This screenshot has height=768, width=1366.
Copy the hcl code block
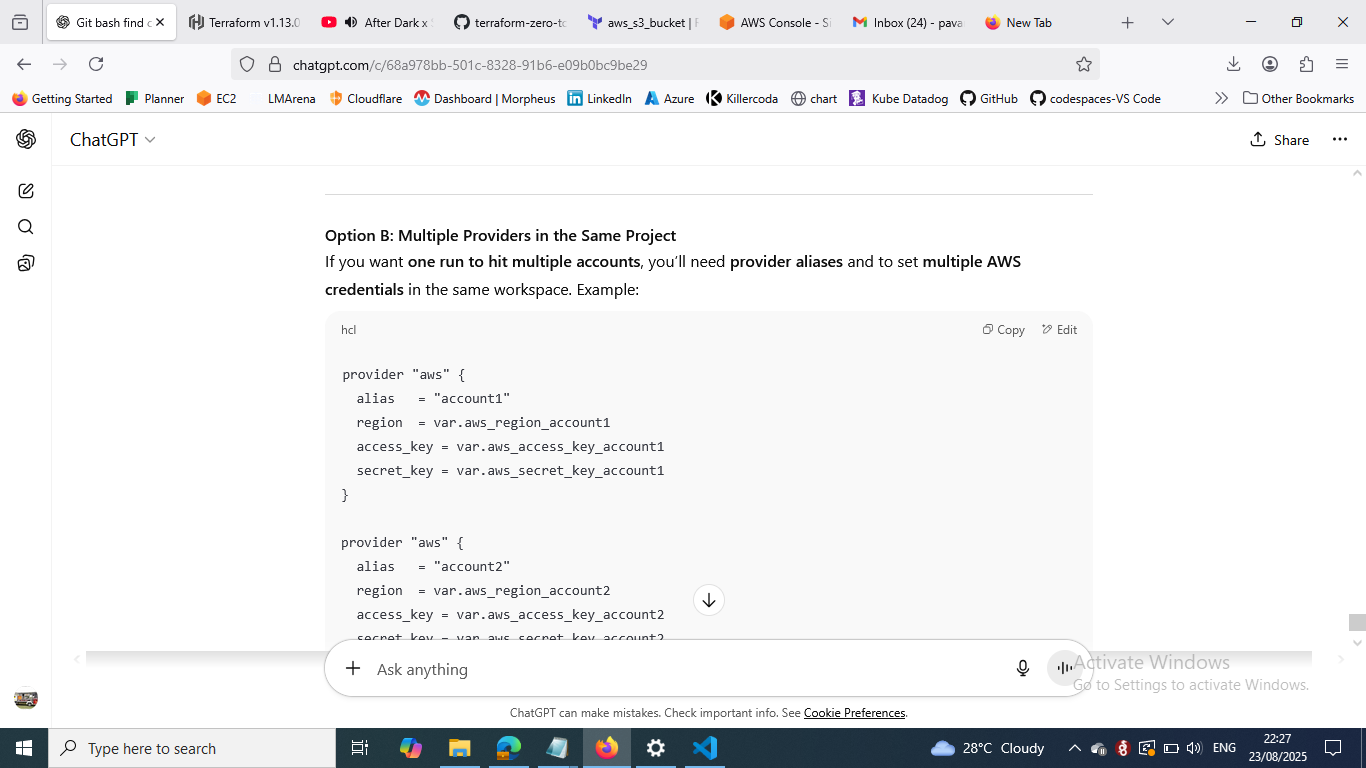(x=1003, y=329)
